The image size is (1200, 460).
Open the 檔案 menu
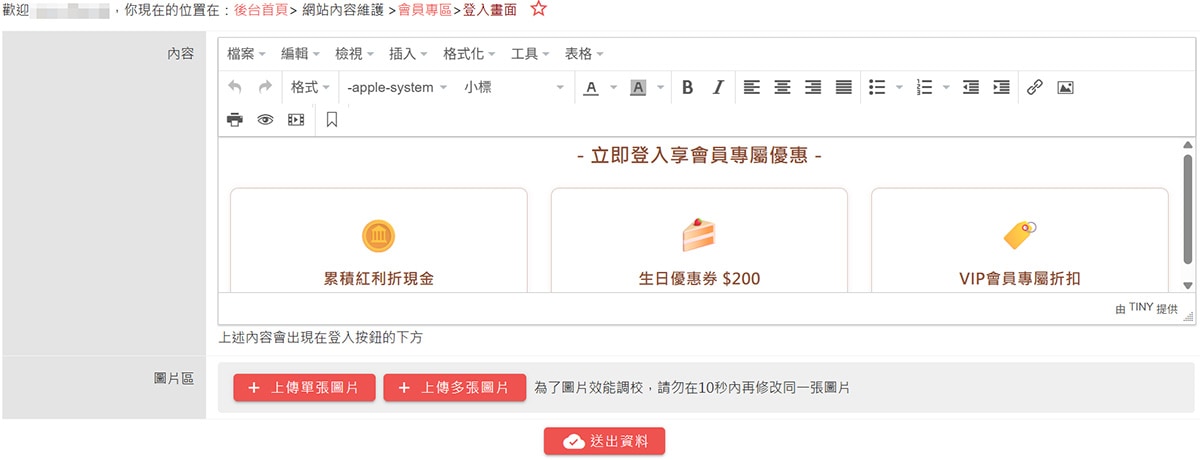click(246, 54)
